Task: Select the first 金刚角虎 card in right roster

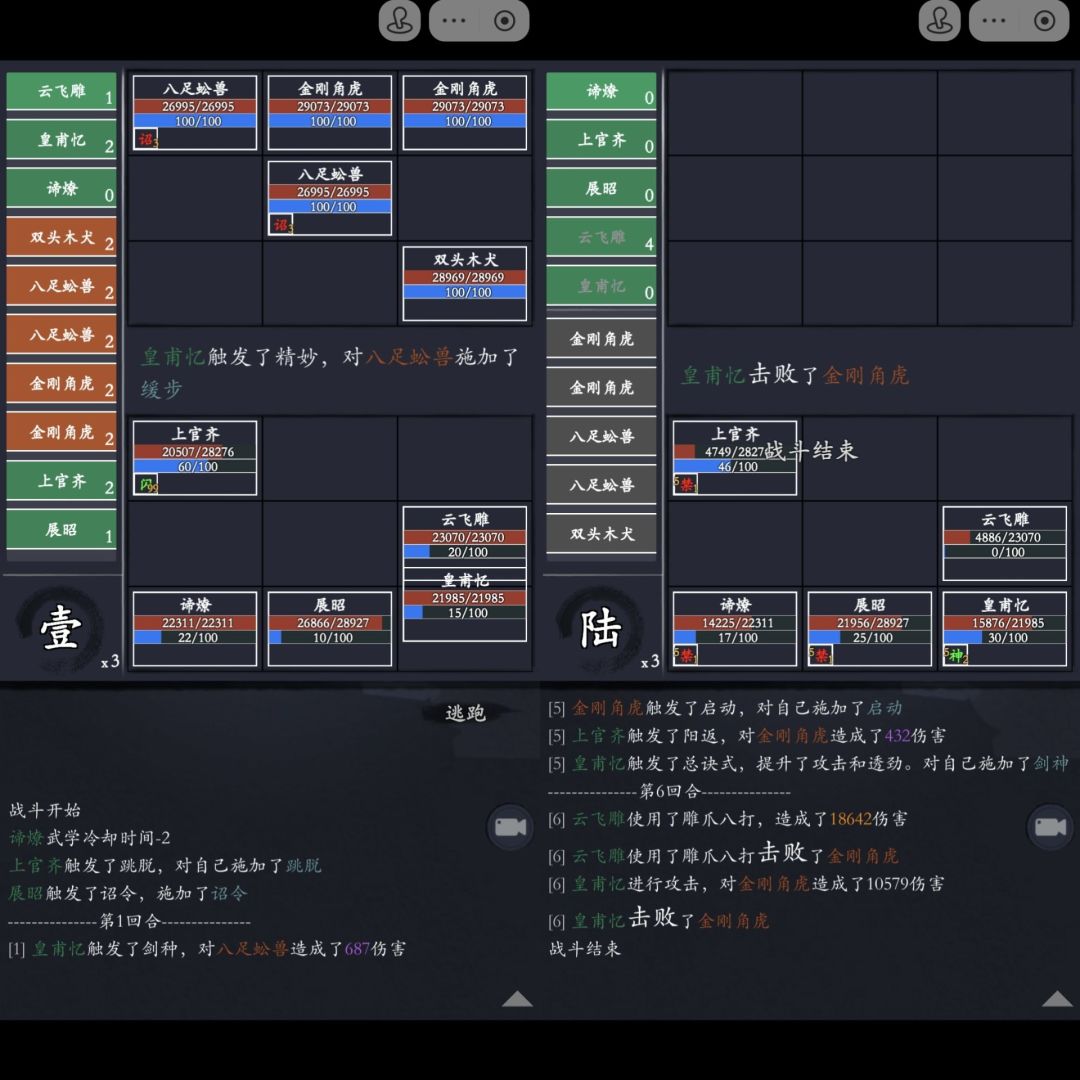Action: click(x=601, y=338)
